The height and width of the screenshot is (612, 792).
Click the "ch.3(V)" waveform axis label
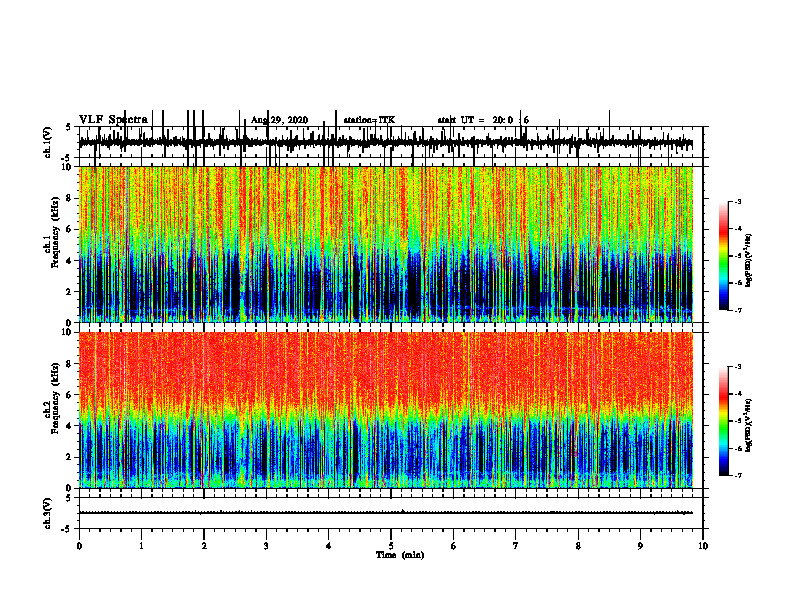[x=48, y=513]
